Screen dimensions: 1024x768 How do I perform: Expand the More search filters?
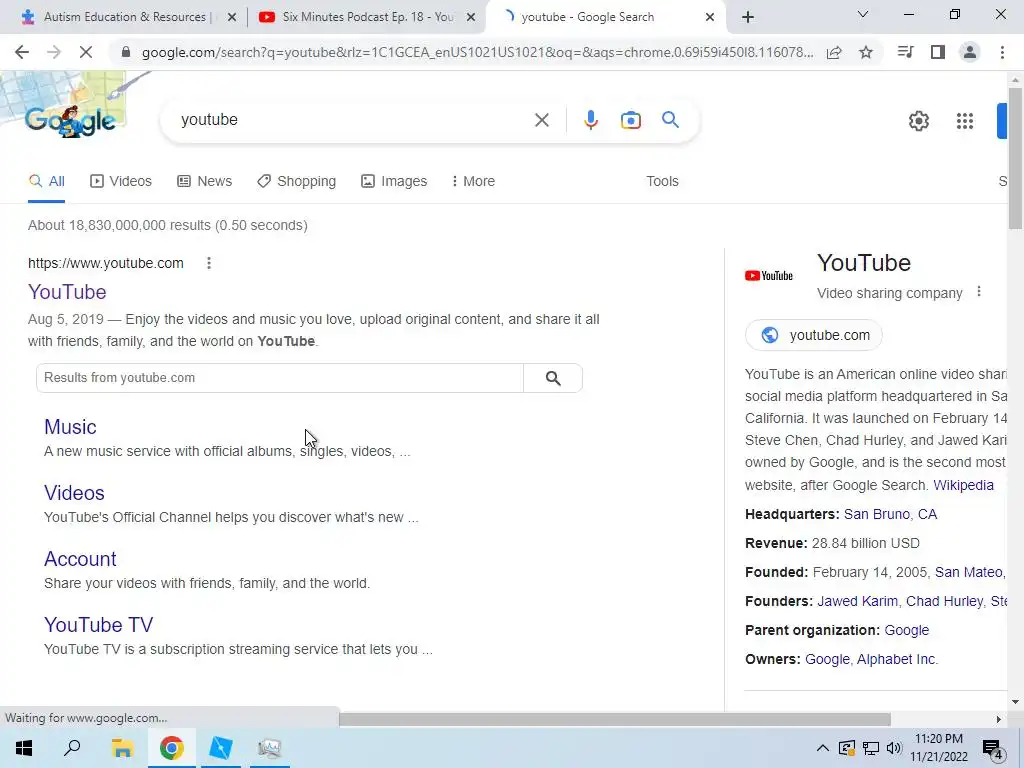coord(473,182)
